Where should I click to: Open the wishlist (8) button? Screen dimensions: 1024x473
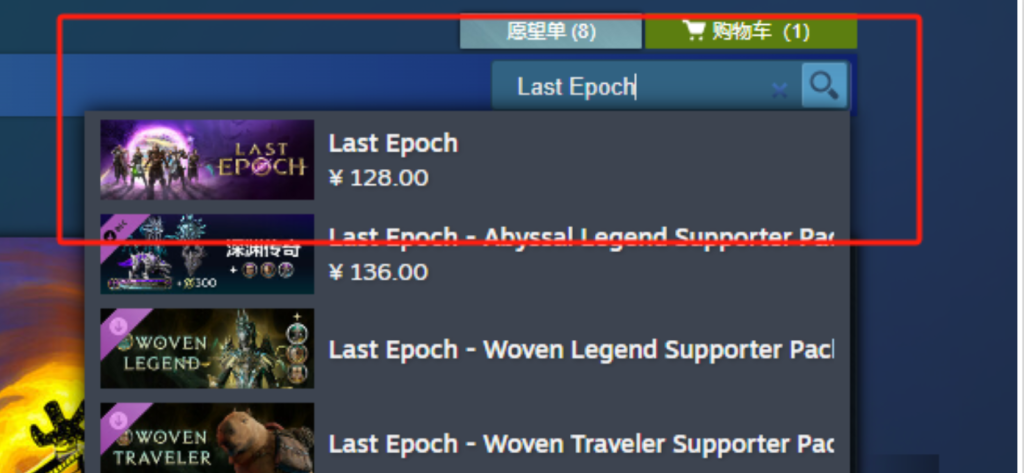click(551, 31)
